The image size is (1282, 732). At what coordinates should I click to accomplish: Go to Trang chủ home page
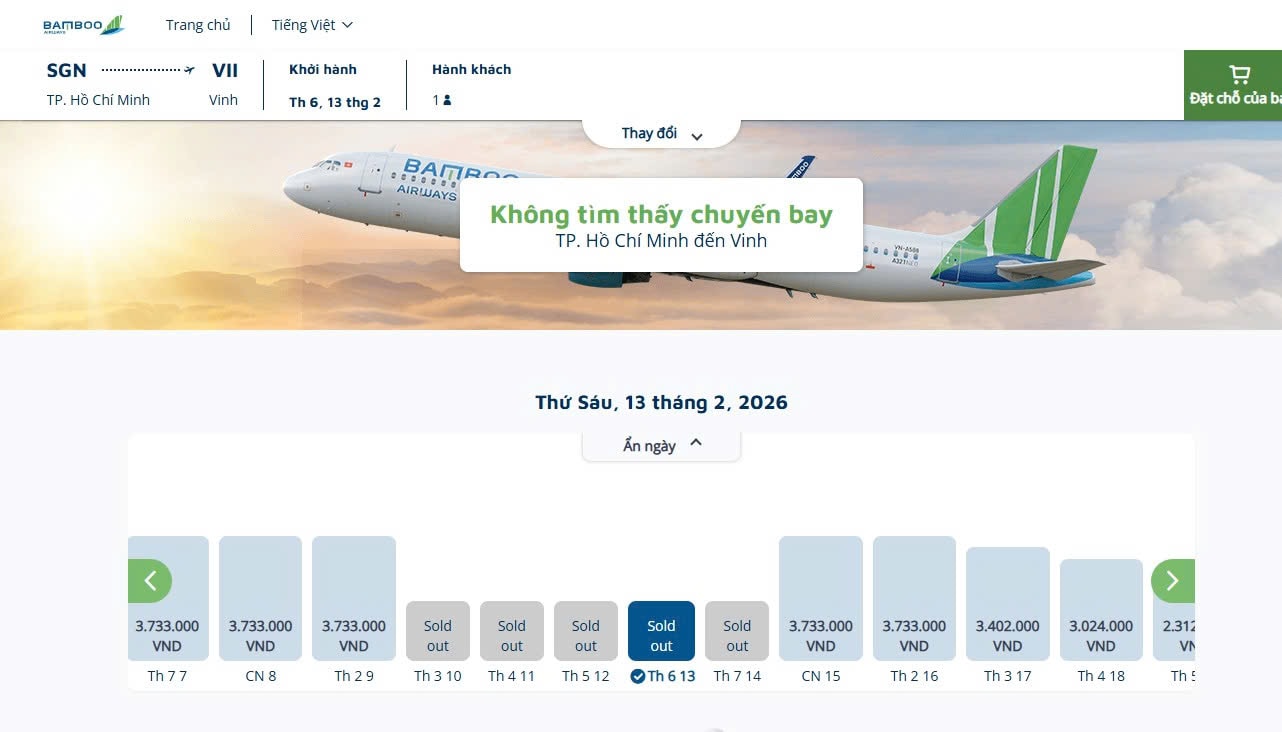click(198, 25)
